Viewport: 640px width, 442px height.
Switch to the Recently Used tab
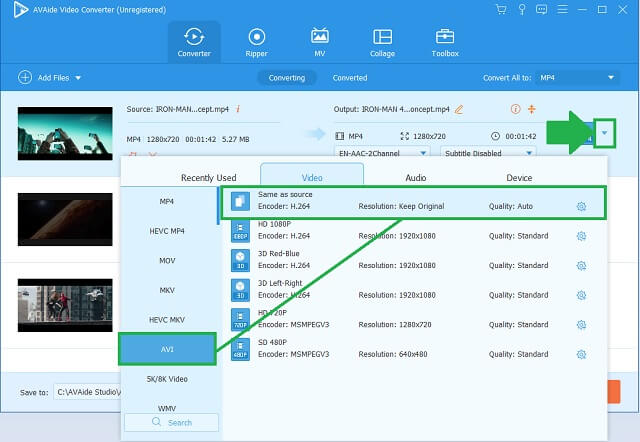click(209, 178)
